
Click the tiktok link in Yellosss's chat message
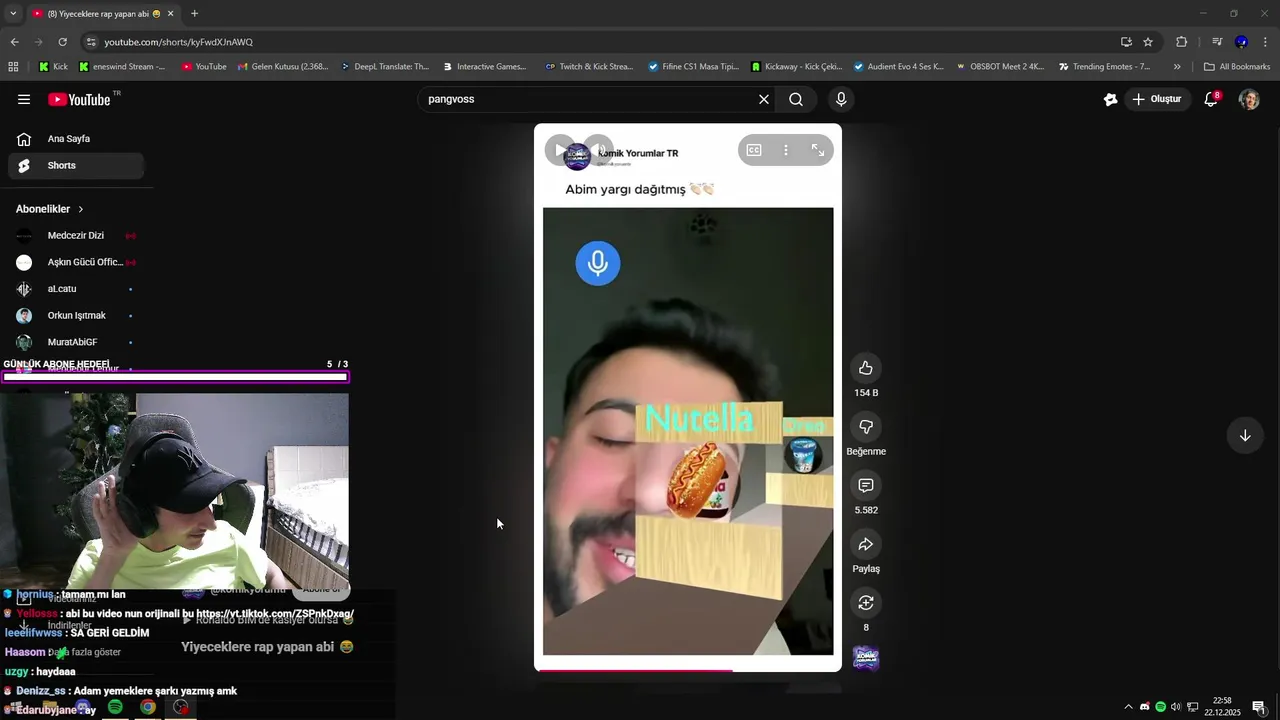(275, 614)
